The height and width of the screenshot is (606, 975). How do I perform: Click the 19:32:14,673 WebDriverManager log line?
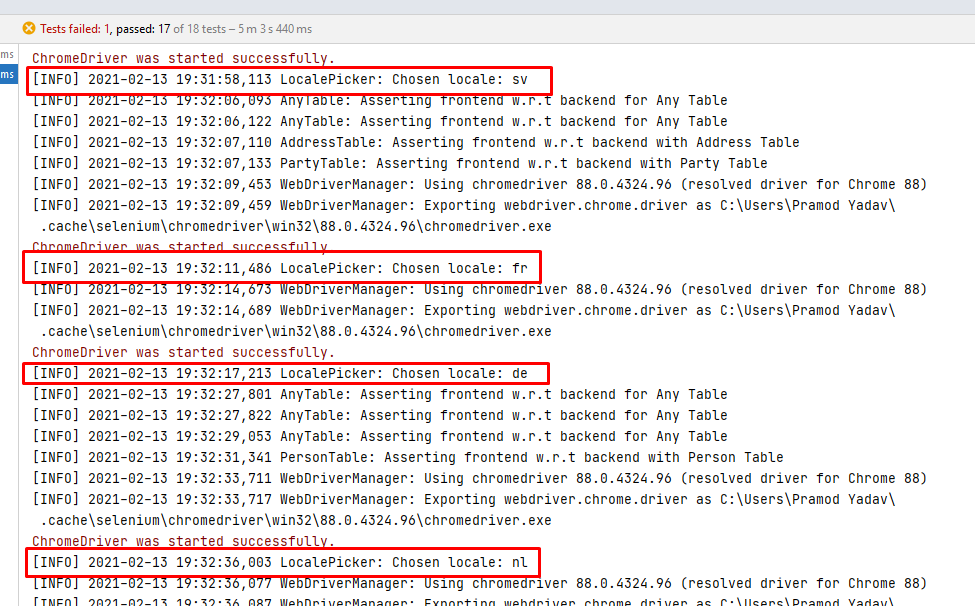coord(479,290)
